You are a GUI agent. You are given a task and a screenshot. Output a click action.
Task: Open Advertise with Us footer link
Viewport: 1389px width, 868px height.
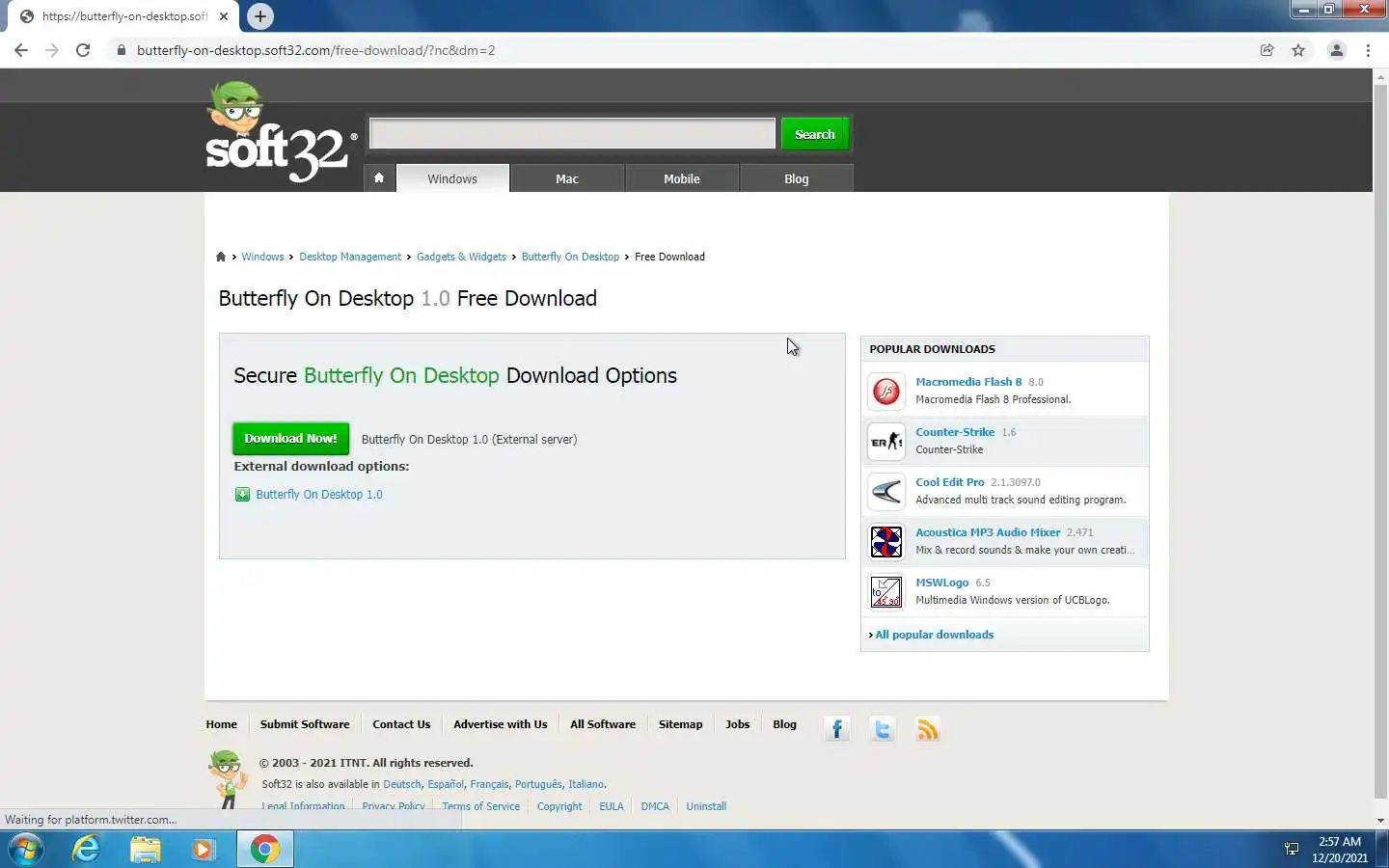pyautogui.click(x=500, y=724)
